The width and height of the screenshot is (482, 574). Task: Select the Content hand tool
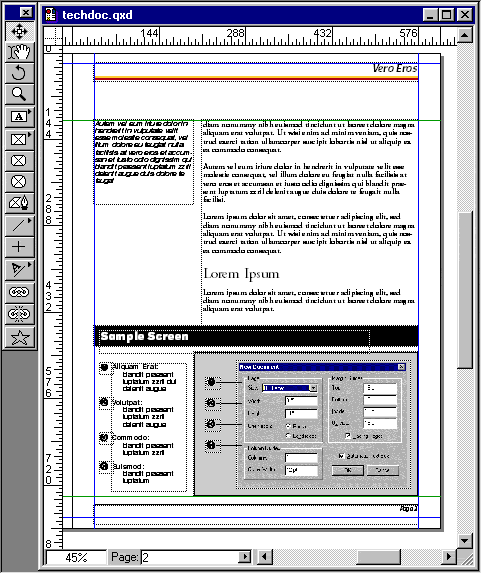(x=19, y=52)
